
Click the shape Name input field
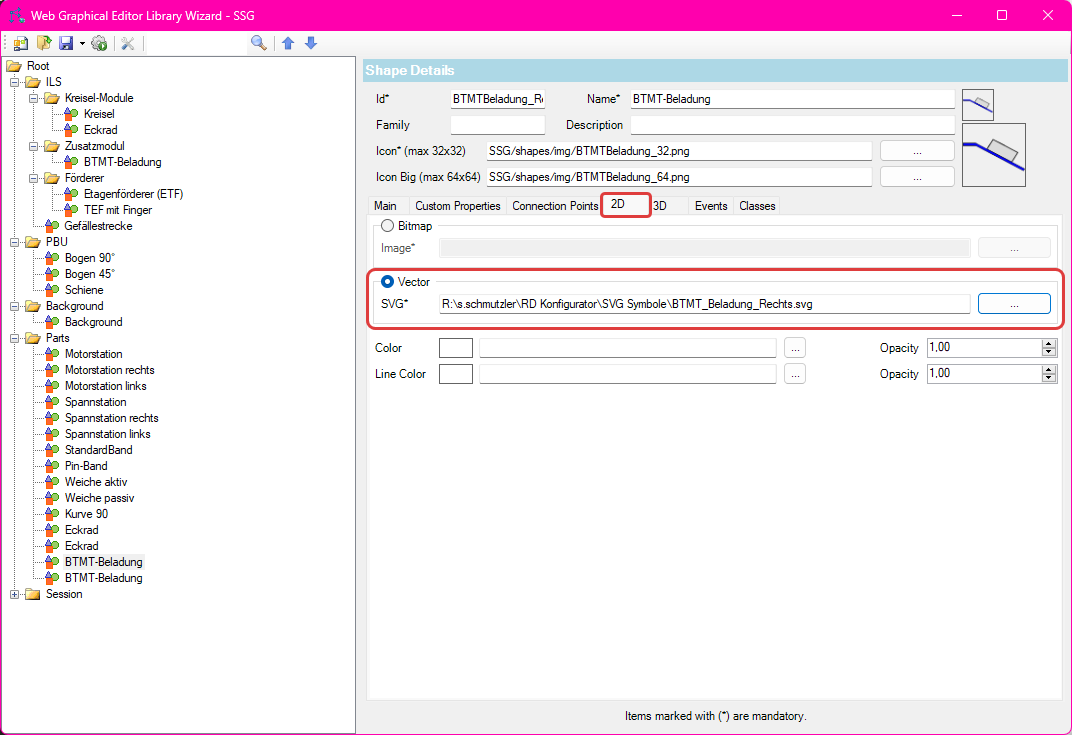(x=792, y=99)
